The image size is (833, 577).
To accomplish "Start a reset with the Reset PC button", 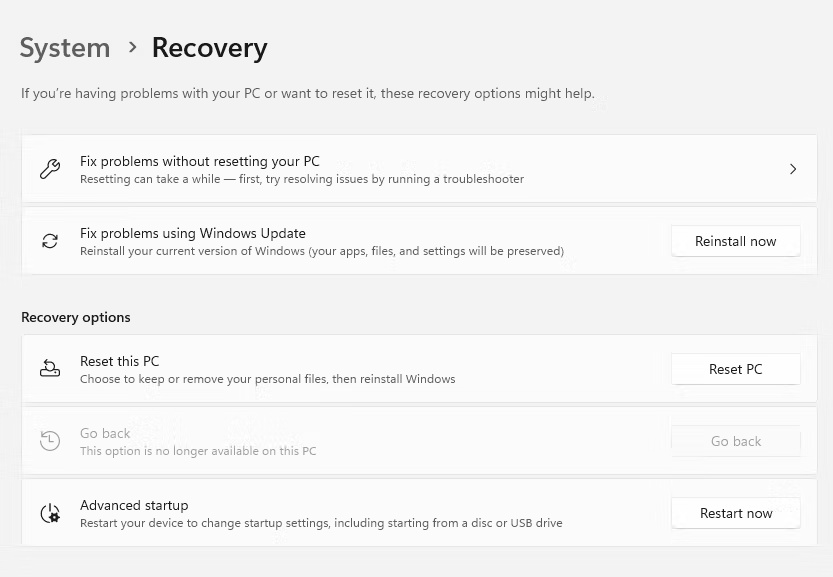I will click(735, 369).
